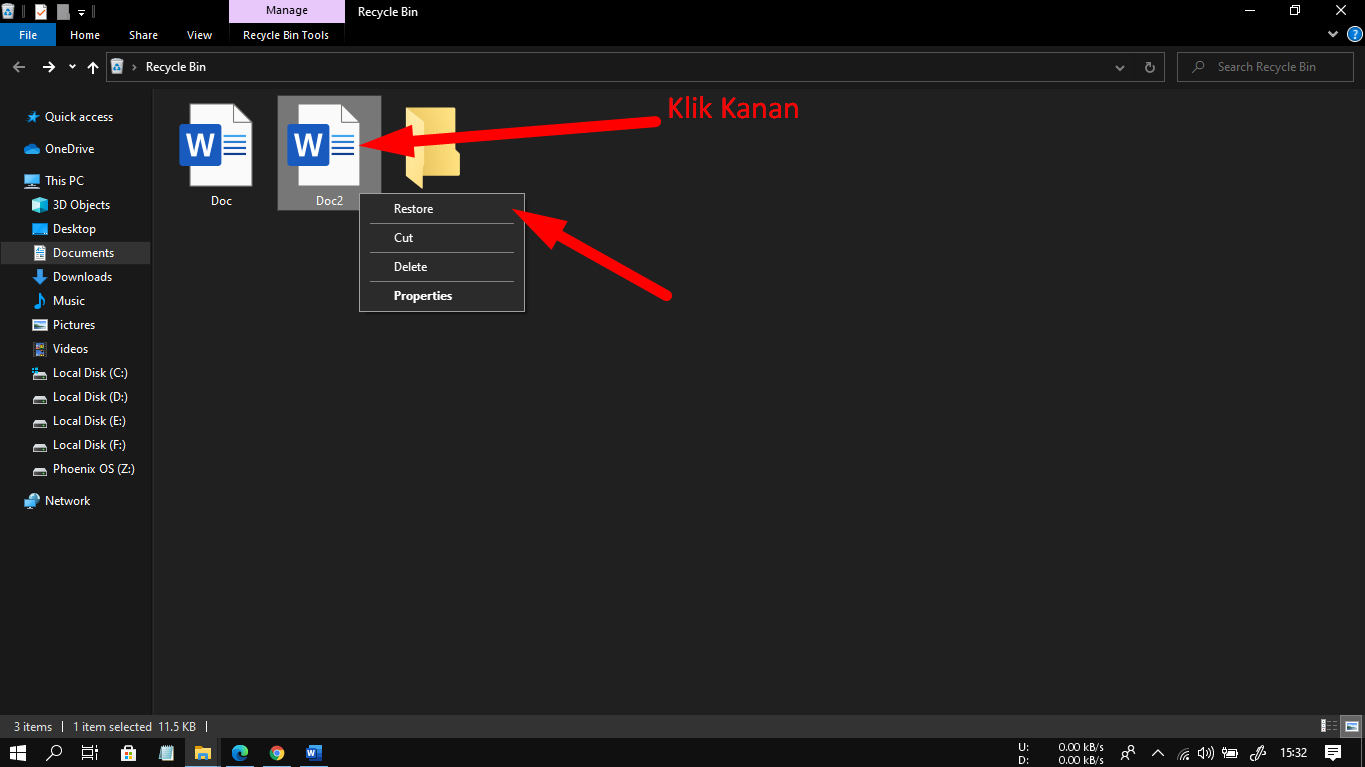Image resolution: width=1365 pixels, height=767 pixels.
Task: Open File Explorer from the taskbar
Action: pos(202,753)
